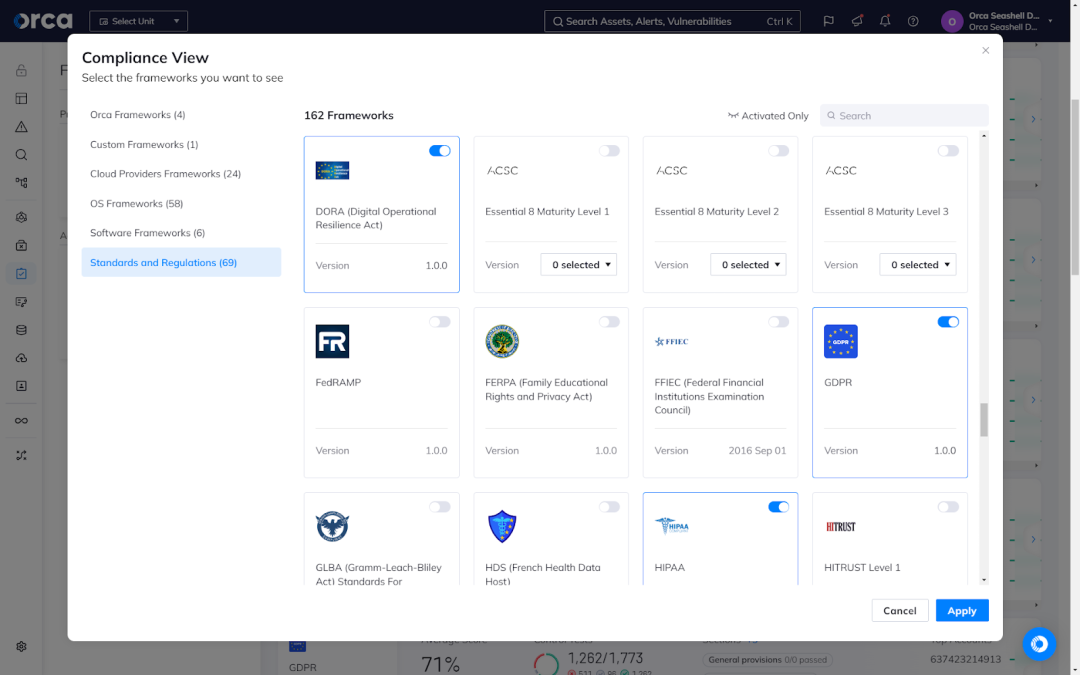Turn on HITRUST Level 1 toggle

pyautogui.click(x=948, y=507)
